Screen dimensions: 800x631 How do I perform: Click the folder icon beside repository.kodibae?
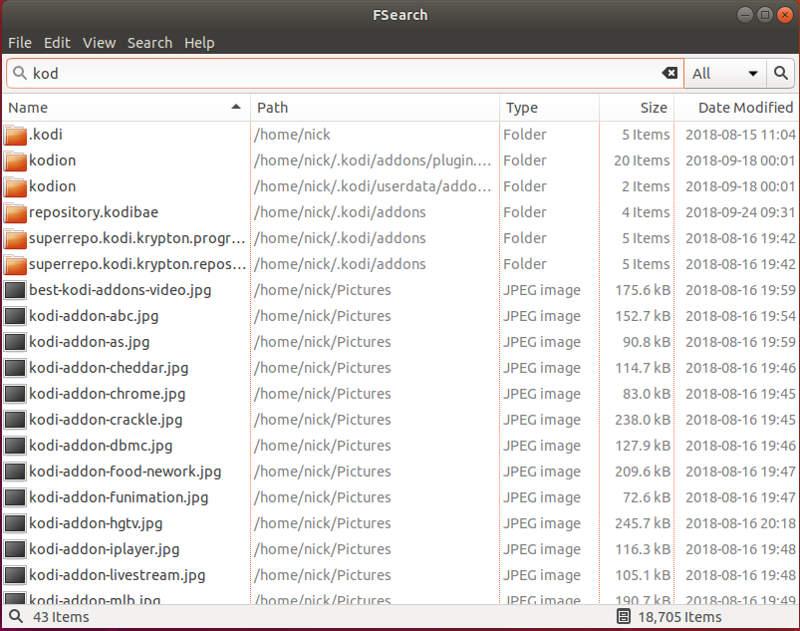pyautogui.click(x=13, y=212)
